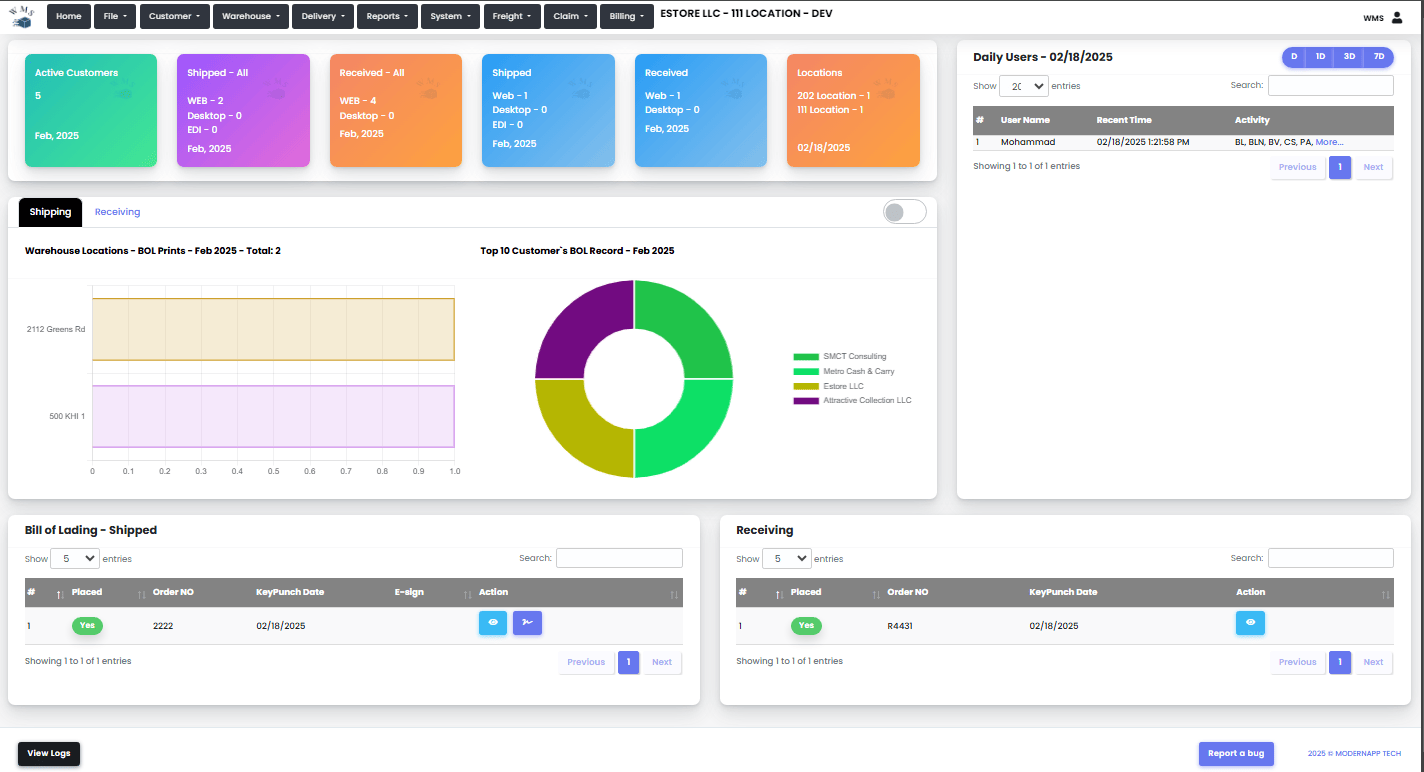Click the e-sign icon for order 2222

[x=527, y=623]
